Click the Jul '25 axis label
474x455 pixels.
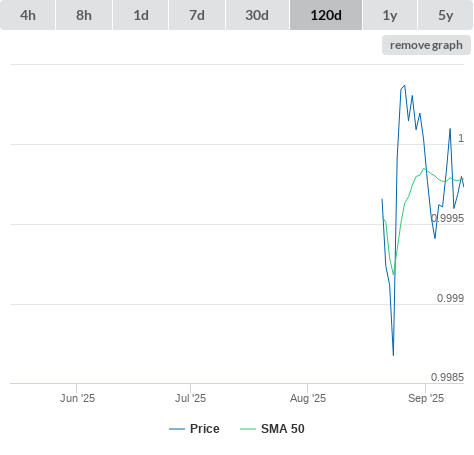click(190, 398)
